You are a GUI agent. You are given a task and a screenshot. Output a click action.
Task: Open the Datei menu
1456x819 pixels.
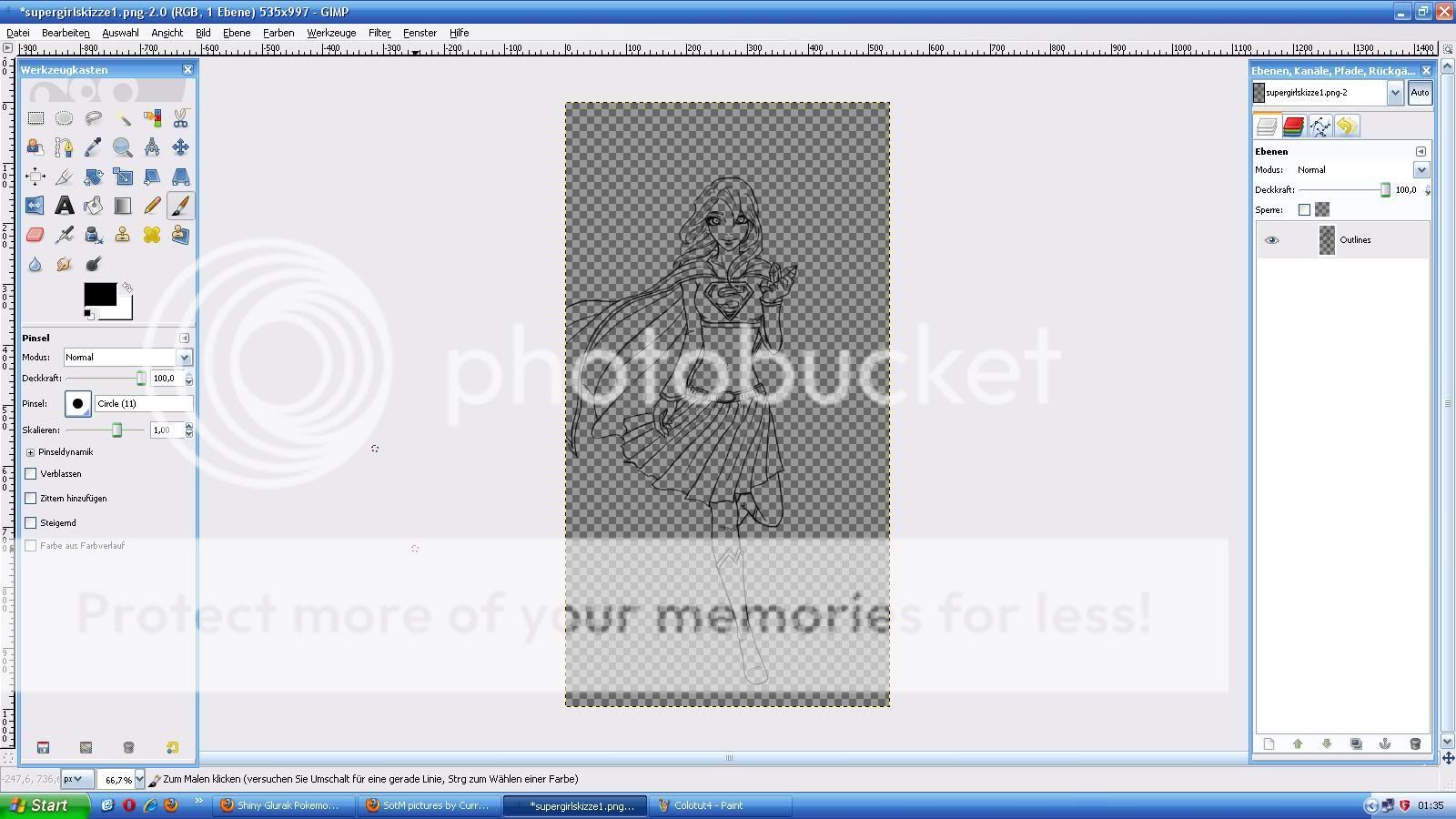coord(17,33)
